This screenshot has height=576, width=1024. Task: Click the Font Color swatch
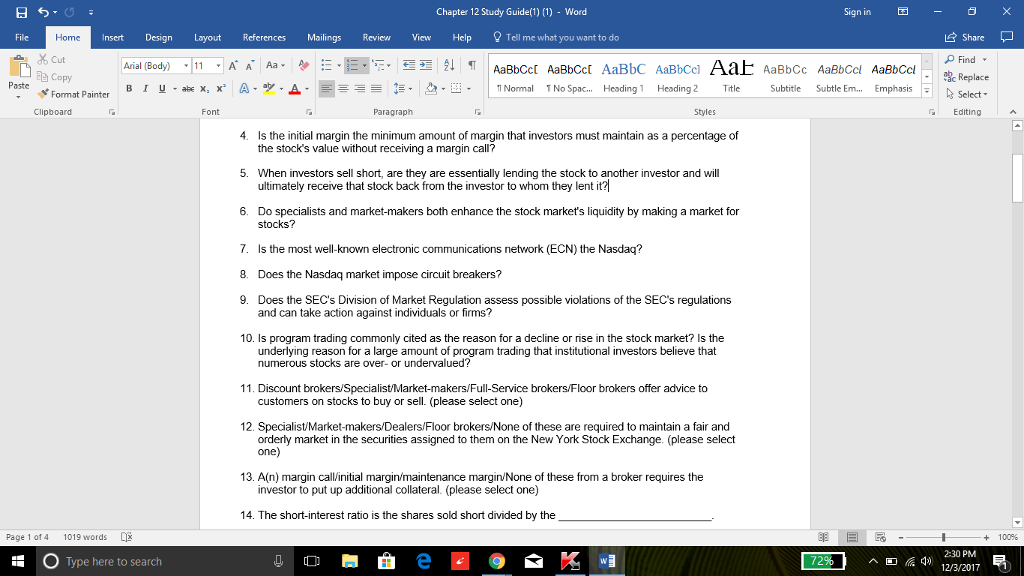click(x=295, y=89)
